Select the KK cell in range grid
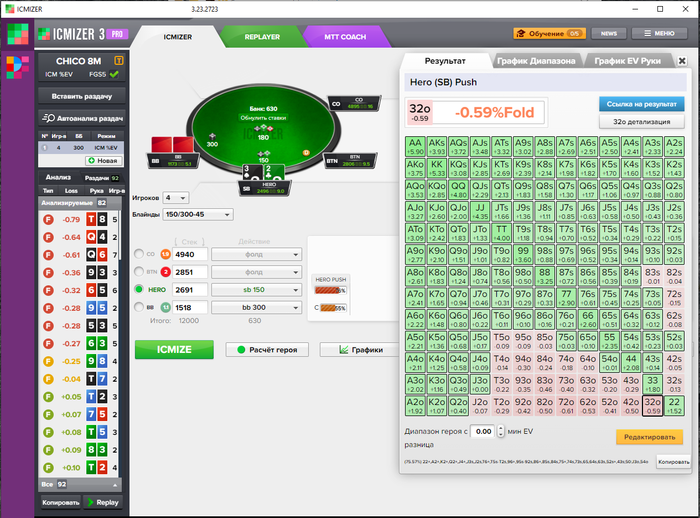Image resolution: width=700 pixels, height=518 pixels. pyautogui.click(x=437, y=168)
